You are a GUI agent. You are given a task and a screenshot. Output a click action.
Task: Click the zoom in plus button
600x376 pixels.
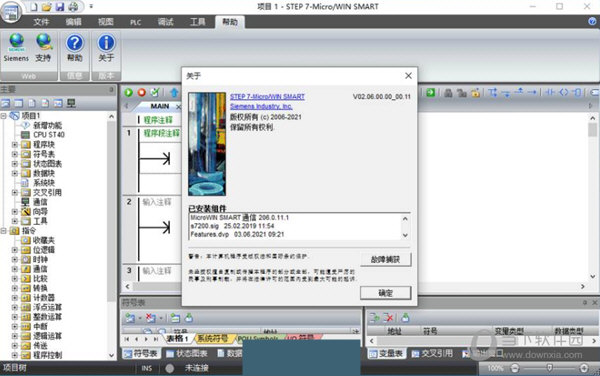tap(584, 368)
